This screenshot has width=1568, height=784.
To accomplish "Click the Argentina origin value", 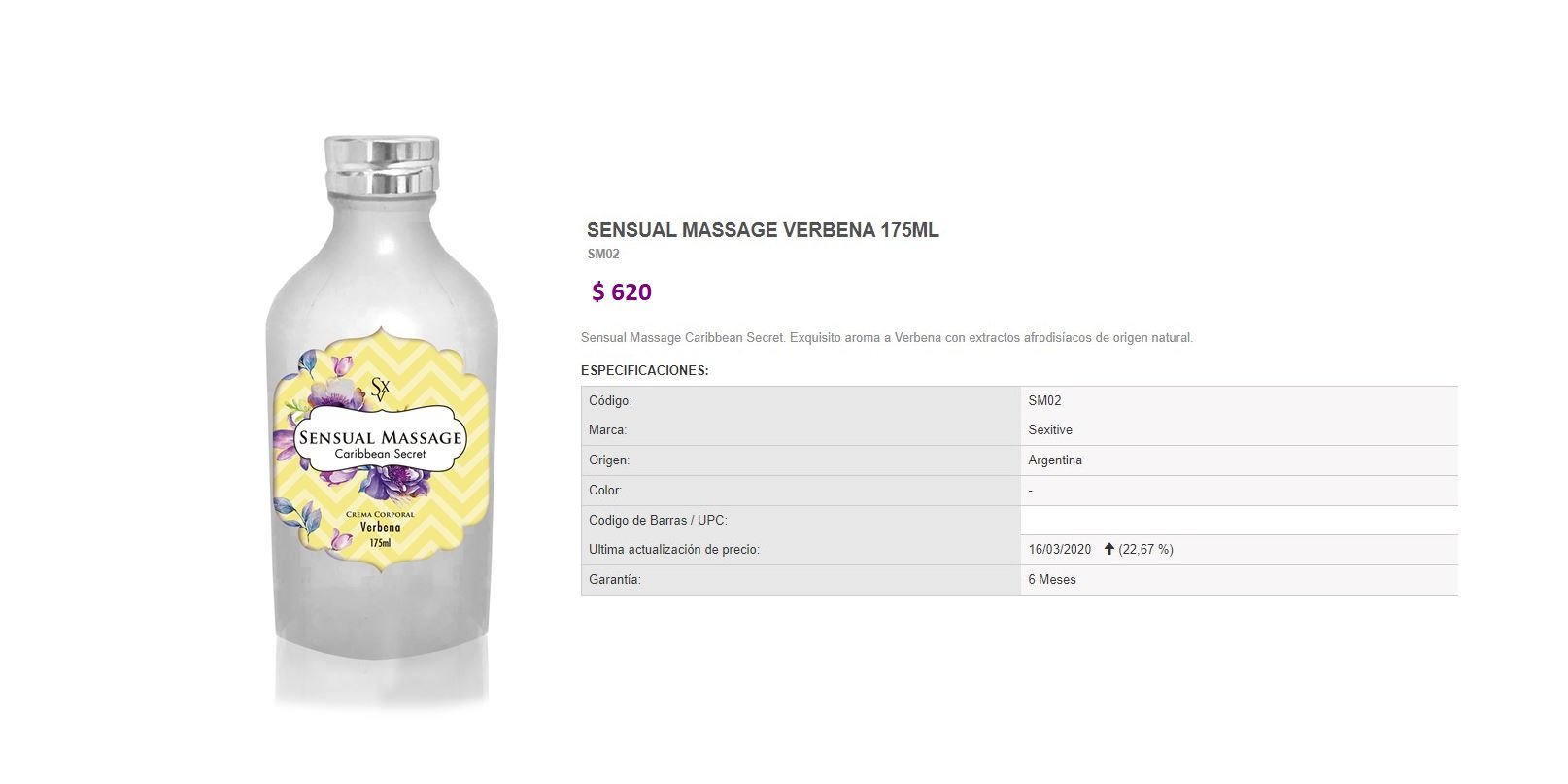I will [x=1055, y=460].
